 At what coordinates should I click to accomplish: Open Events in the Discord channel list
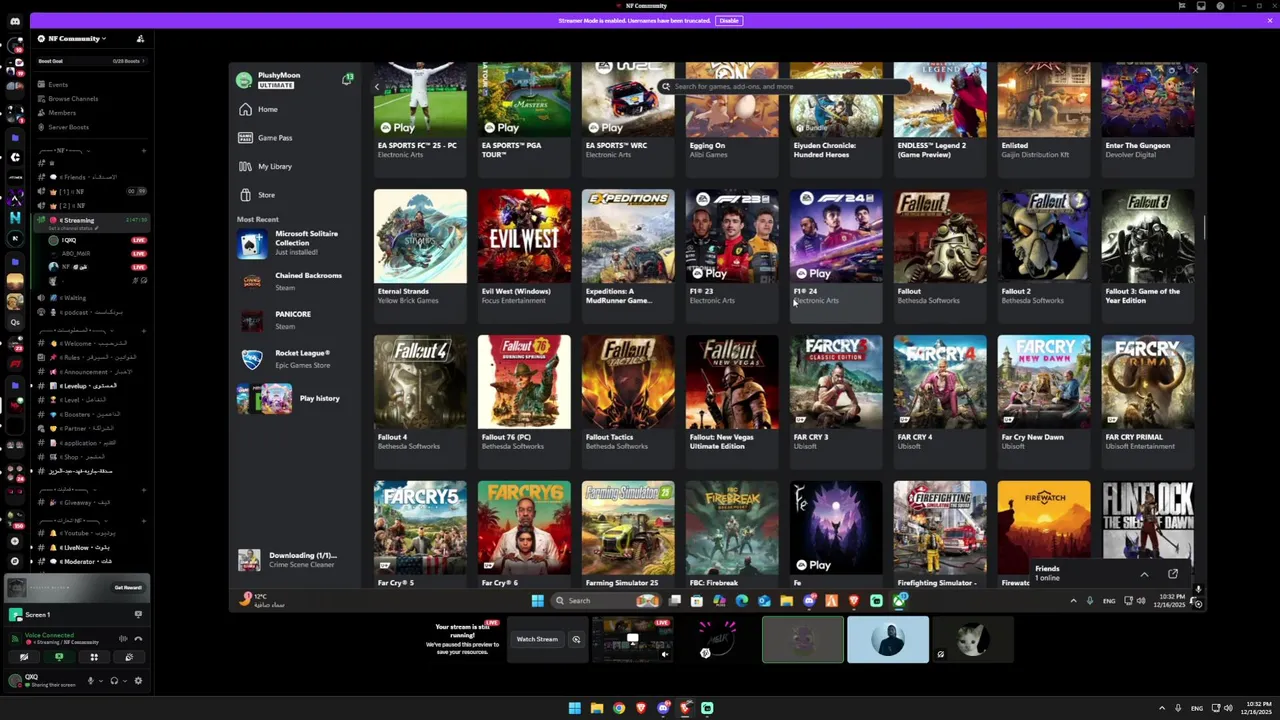58,85
